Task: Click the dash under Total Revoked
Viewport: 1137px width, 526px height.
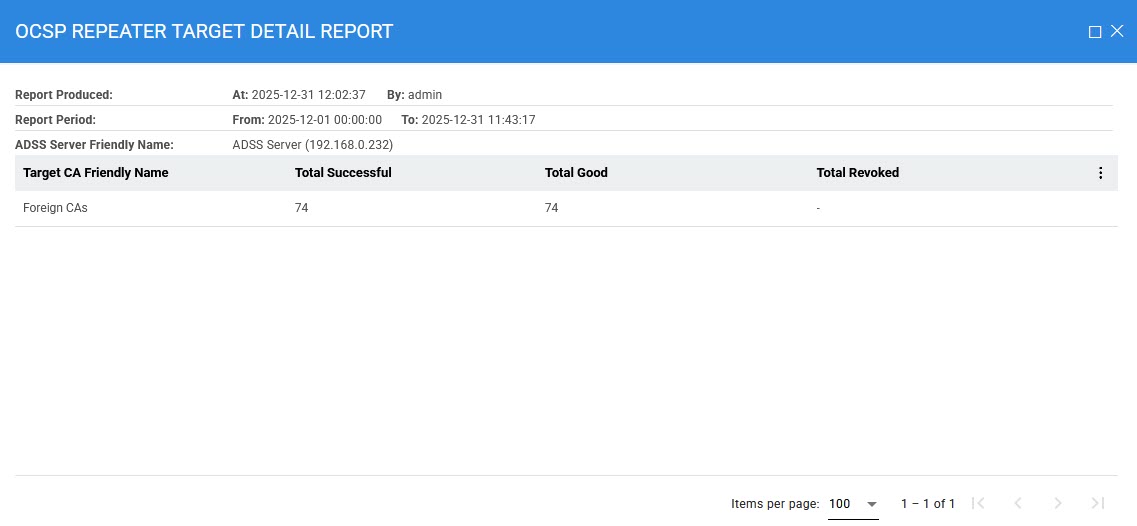Action: click(x=819, y=208)
